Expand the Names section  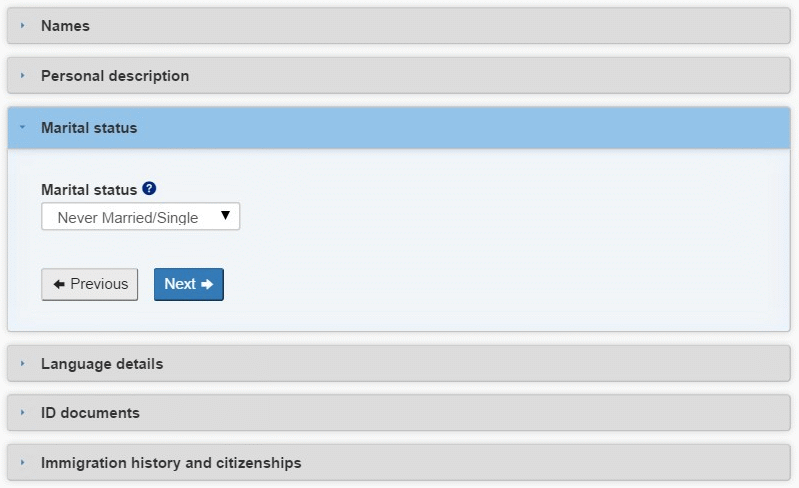pyautogui.click(x=398, y=25)
